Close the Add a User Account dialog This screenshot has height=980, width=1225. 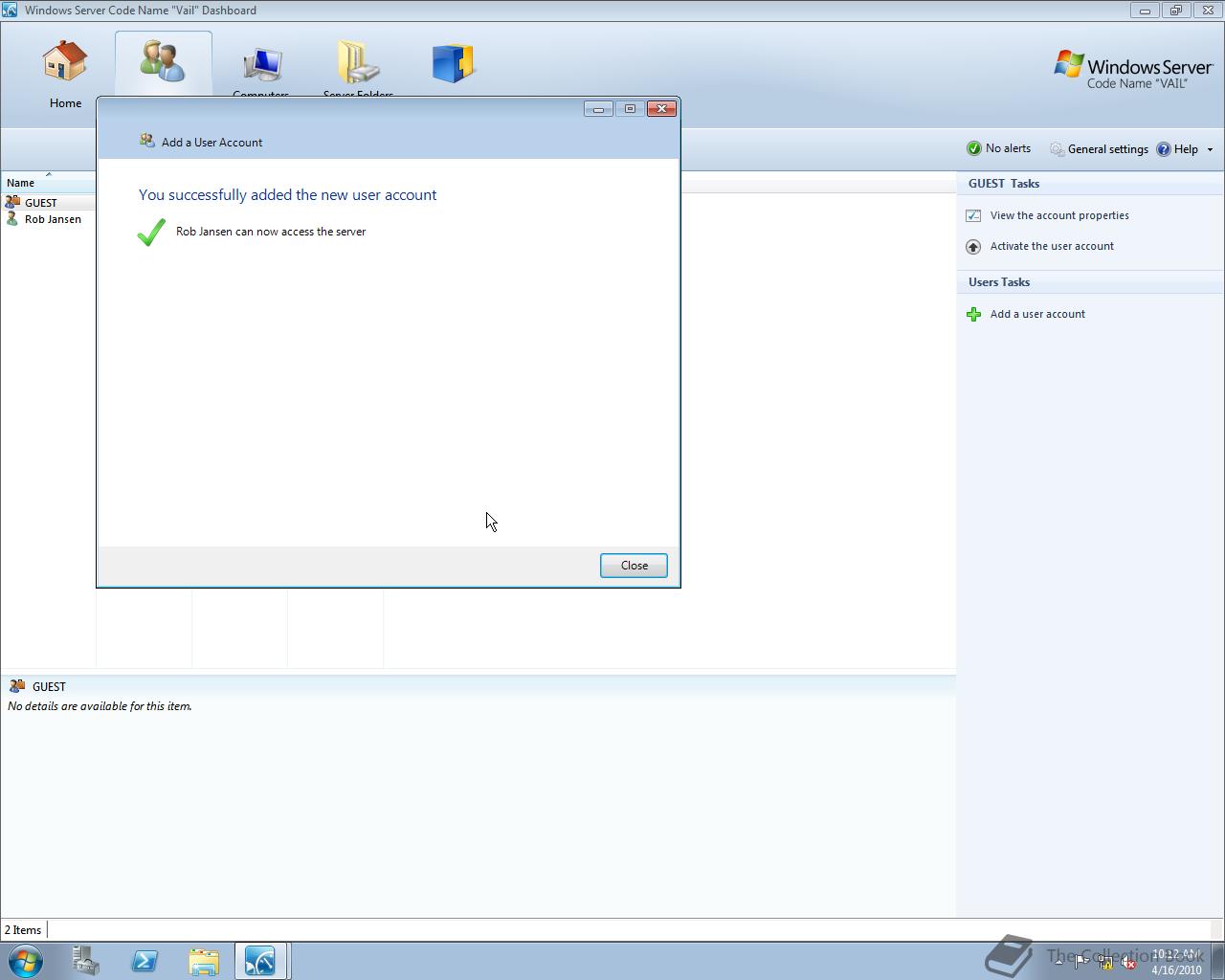click(634, 566)
